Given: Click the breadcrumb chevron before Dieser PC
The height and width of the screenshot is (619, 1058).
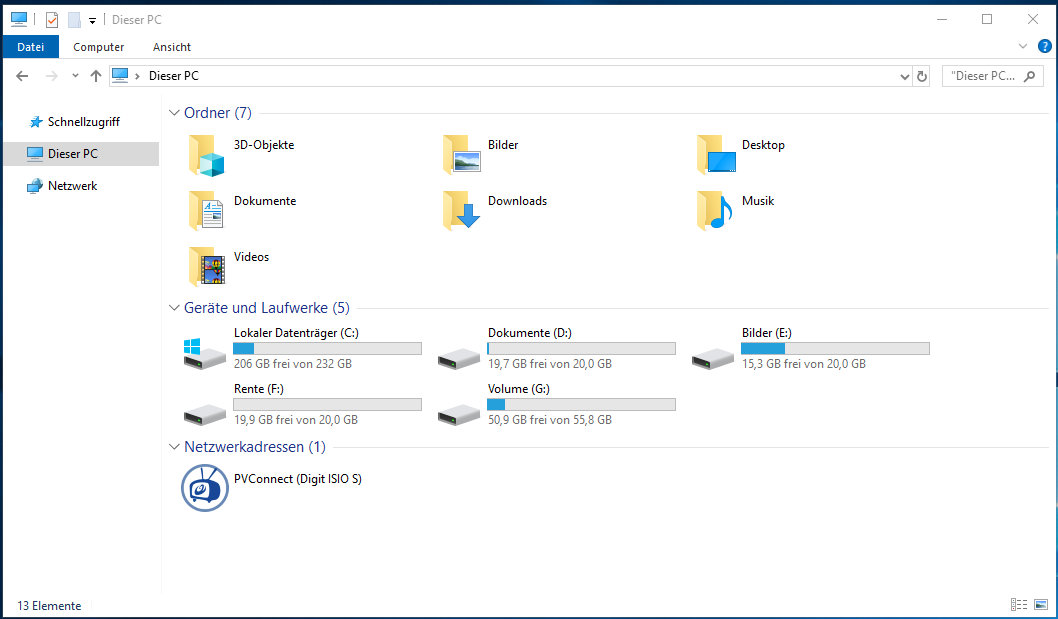Looking at the screenshot, I should [x=138, y=76].
